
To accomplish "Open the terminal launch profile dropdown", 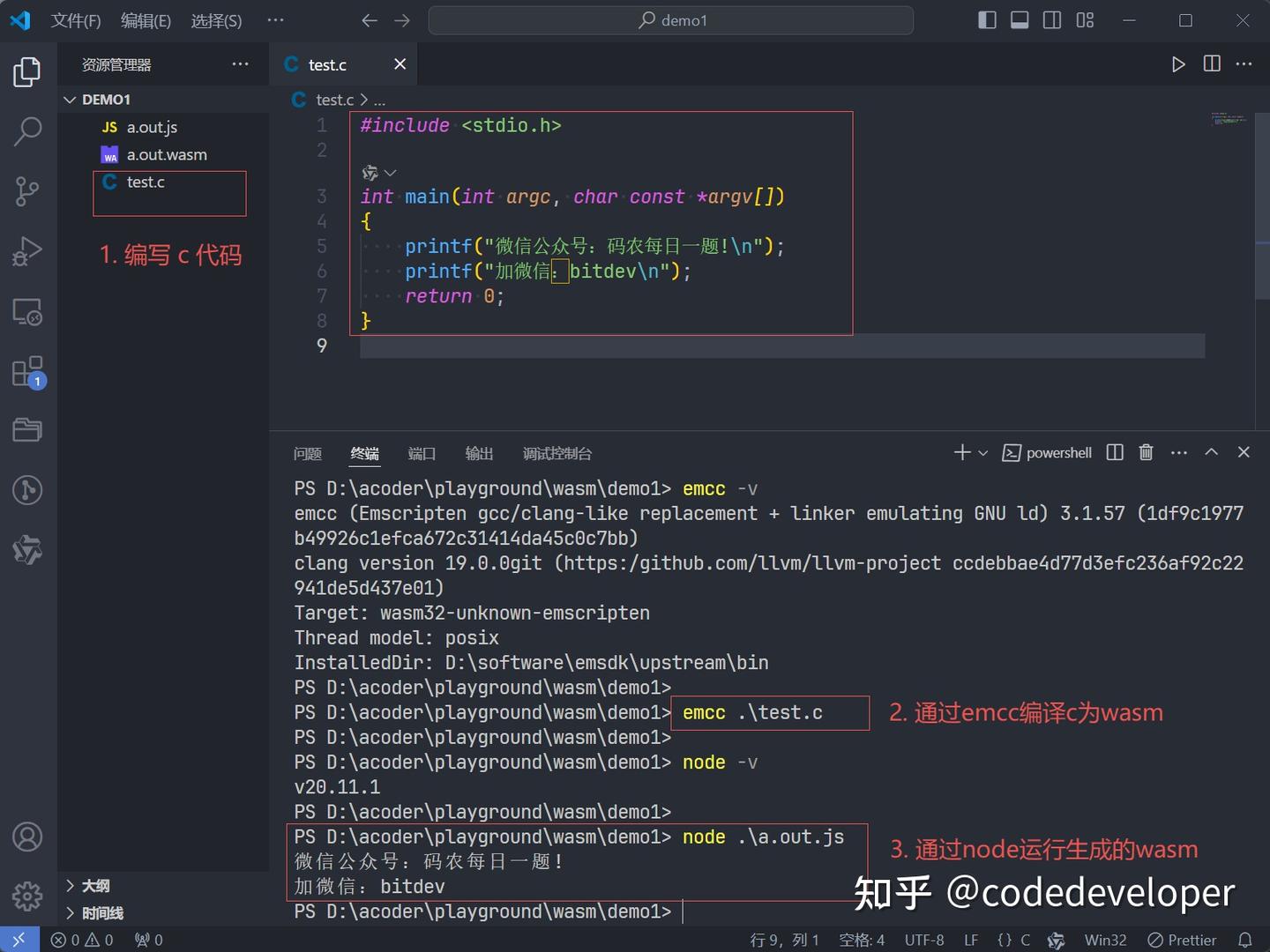I will coord(983,453).
